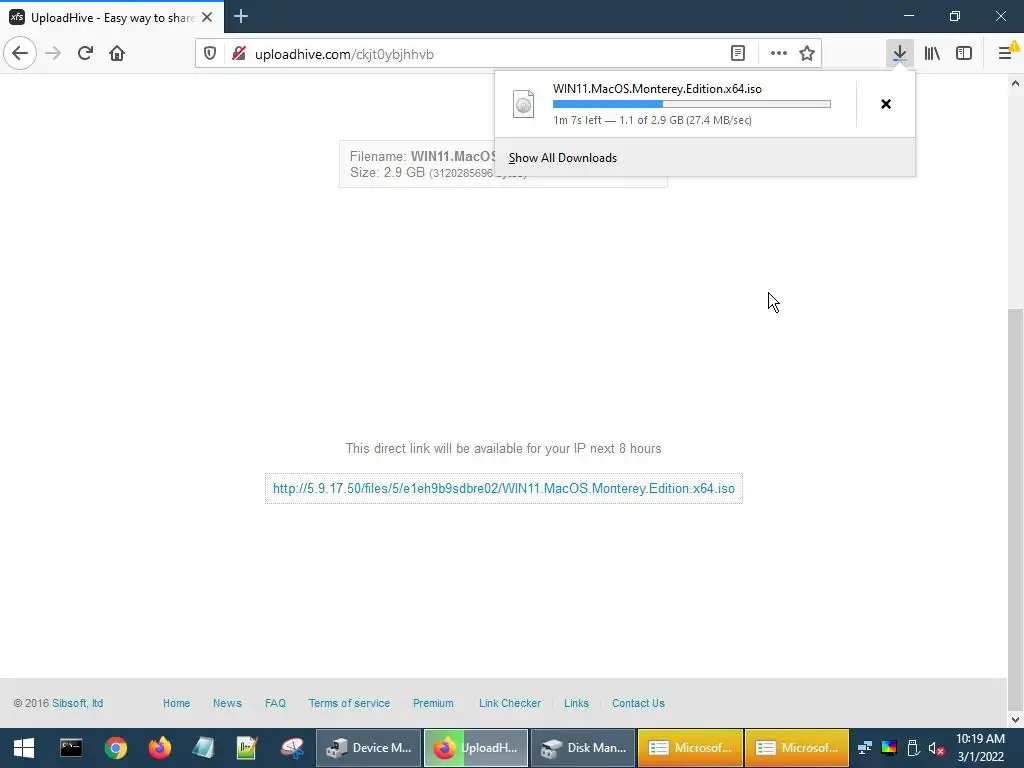Click the page scrollbar up arrow
Screen dimensions: 1024x768
click(x=1016, y=83)
